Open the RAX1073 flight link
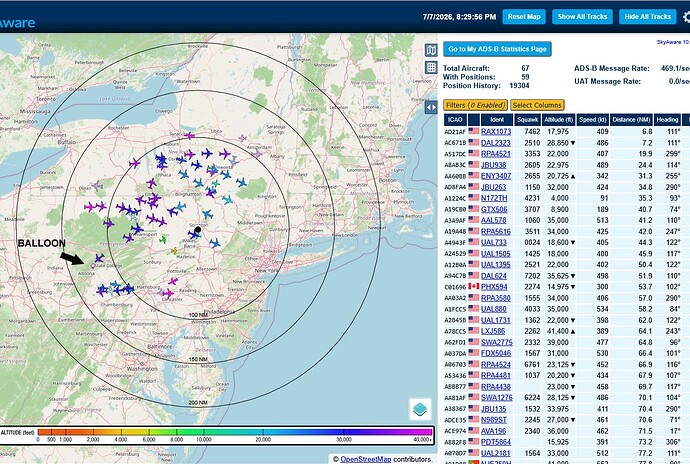 coord(496,132)
